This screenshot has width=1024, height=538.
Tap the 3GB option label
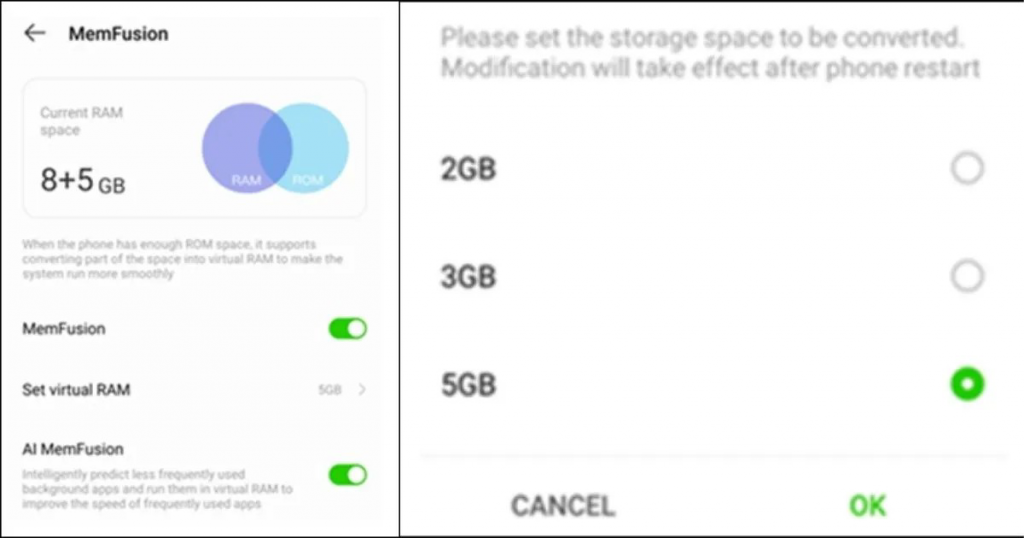pyautogui.click(x=468, y=277)
